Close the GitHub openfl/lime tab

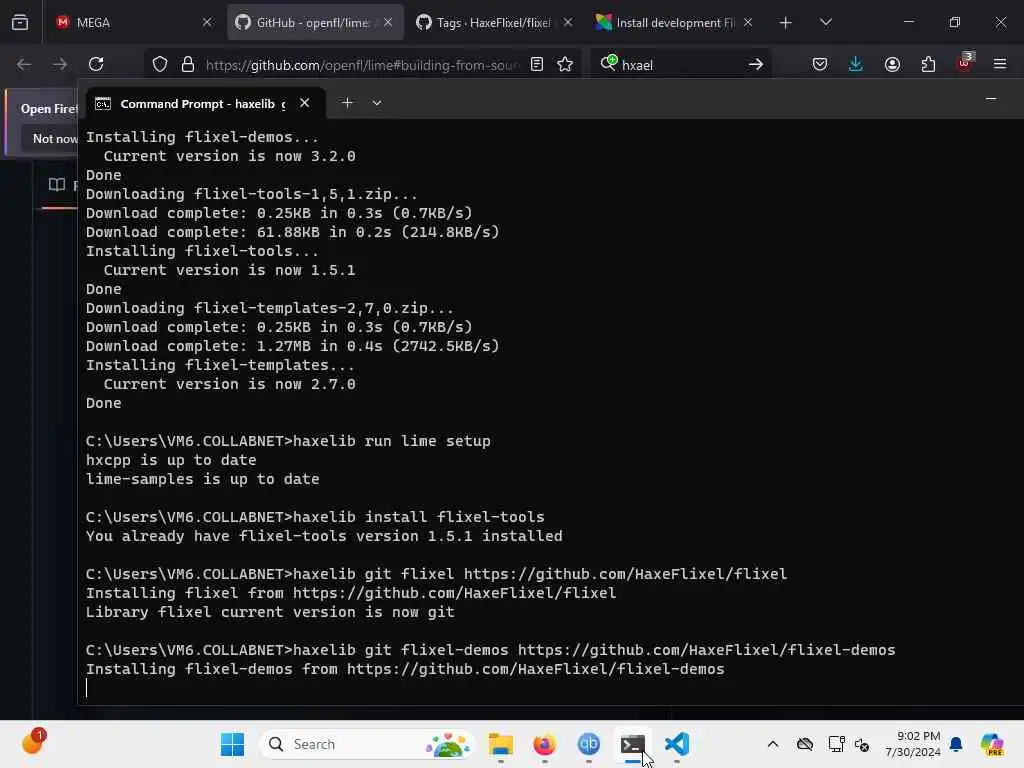(x=388, y=23)
